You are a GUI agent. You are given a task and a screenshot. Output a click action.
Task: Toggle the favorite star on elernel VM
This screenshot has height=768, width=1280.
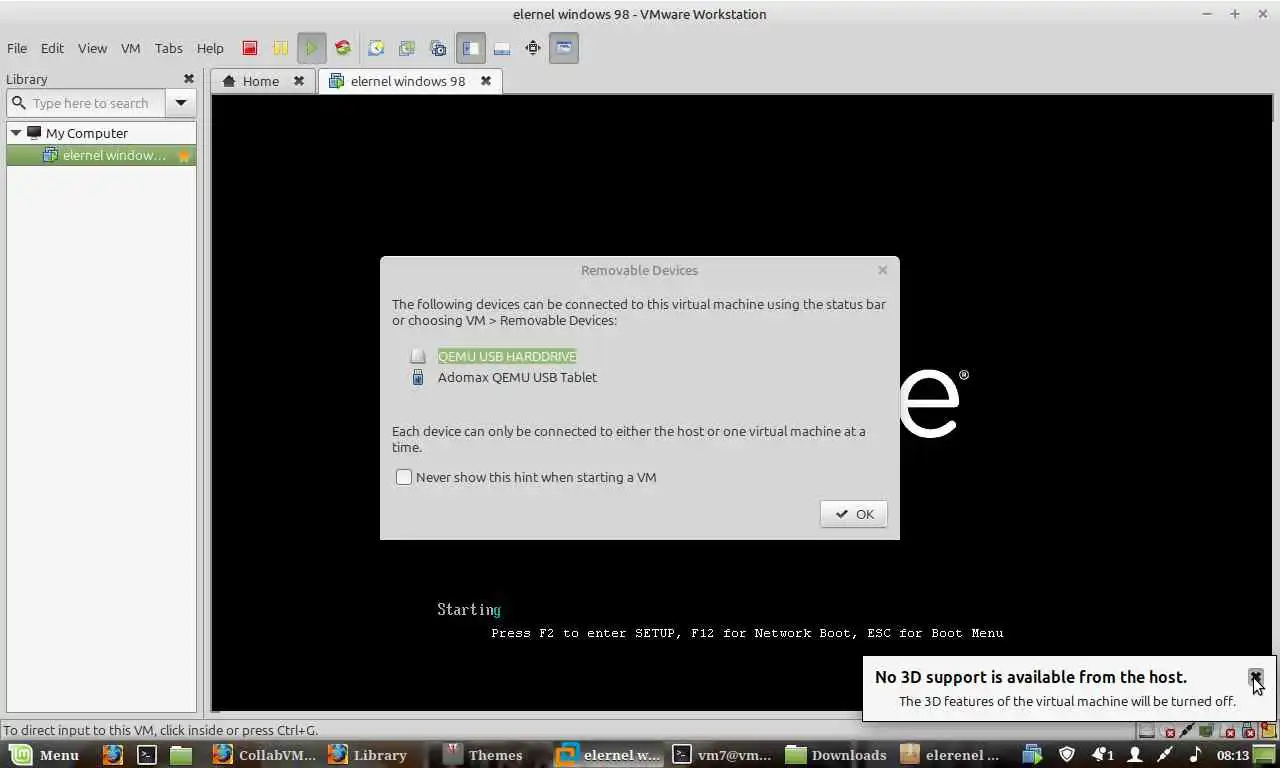pos(184,155)
